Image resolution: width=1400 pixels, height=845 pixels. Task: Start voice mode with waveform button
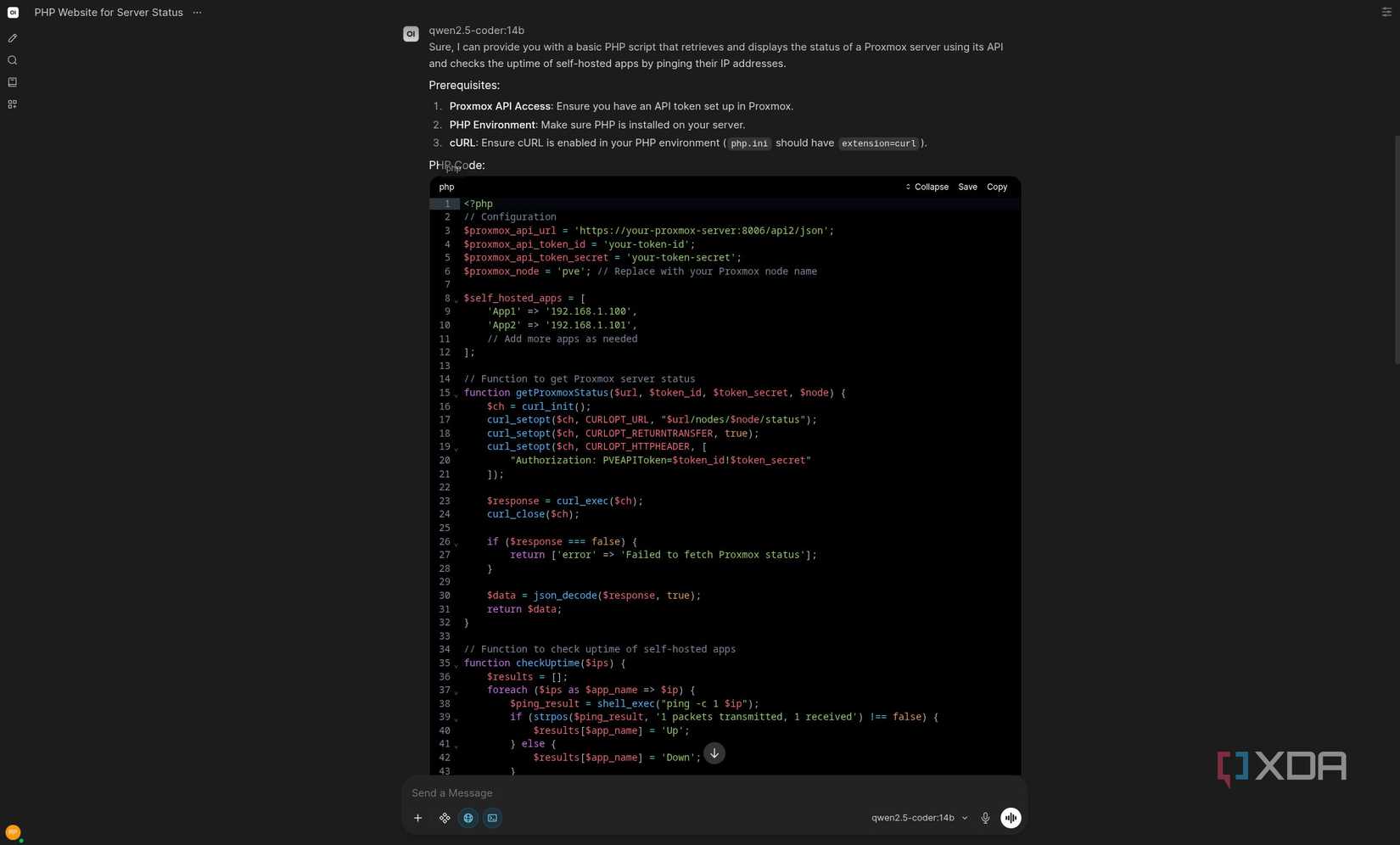(1011, 818)
